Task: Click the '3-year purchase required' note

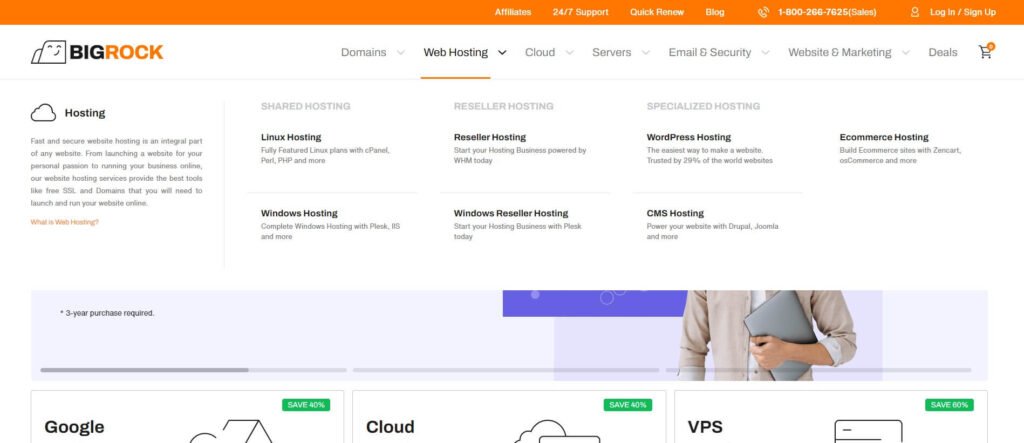Action: (x=107, y=313)
